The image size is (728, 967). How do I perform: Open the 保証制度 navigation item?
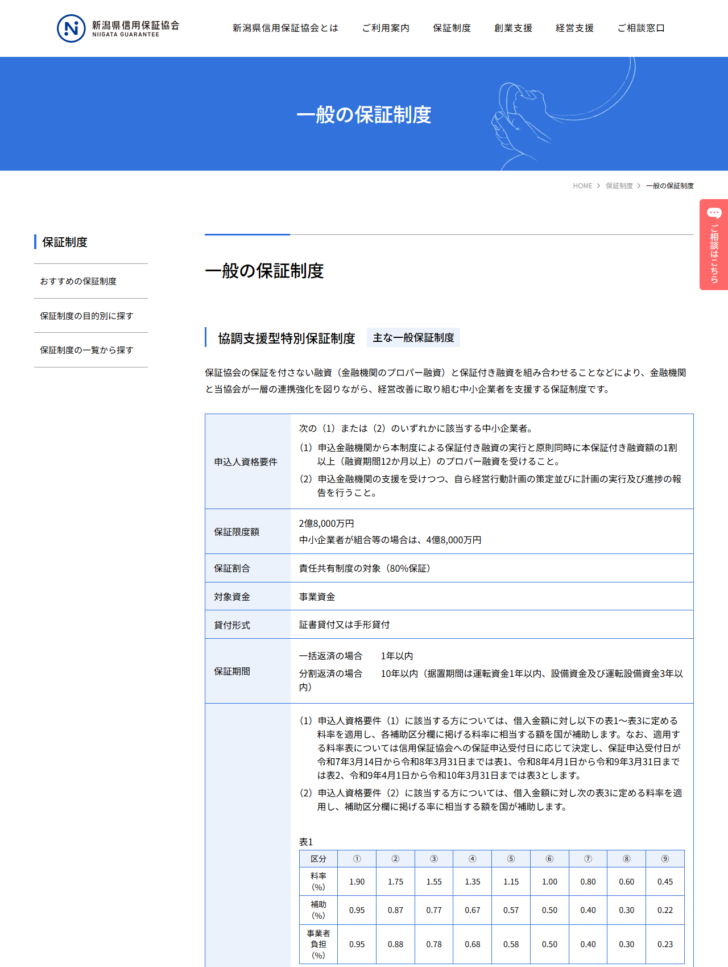tap(452, 28)
